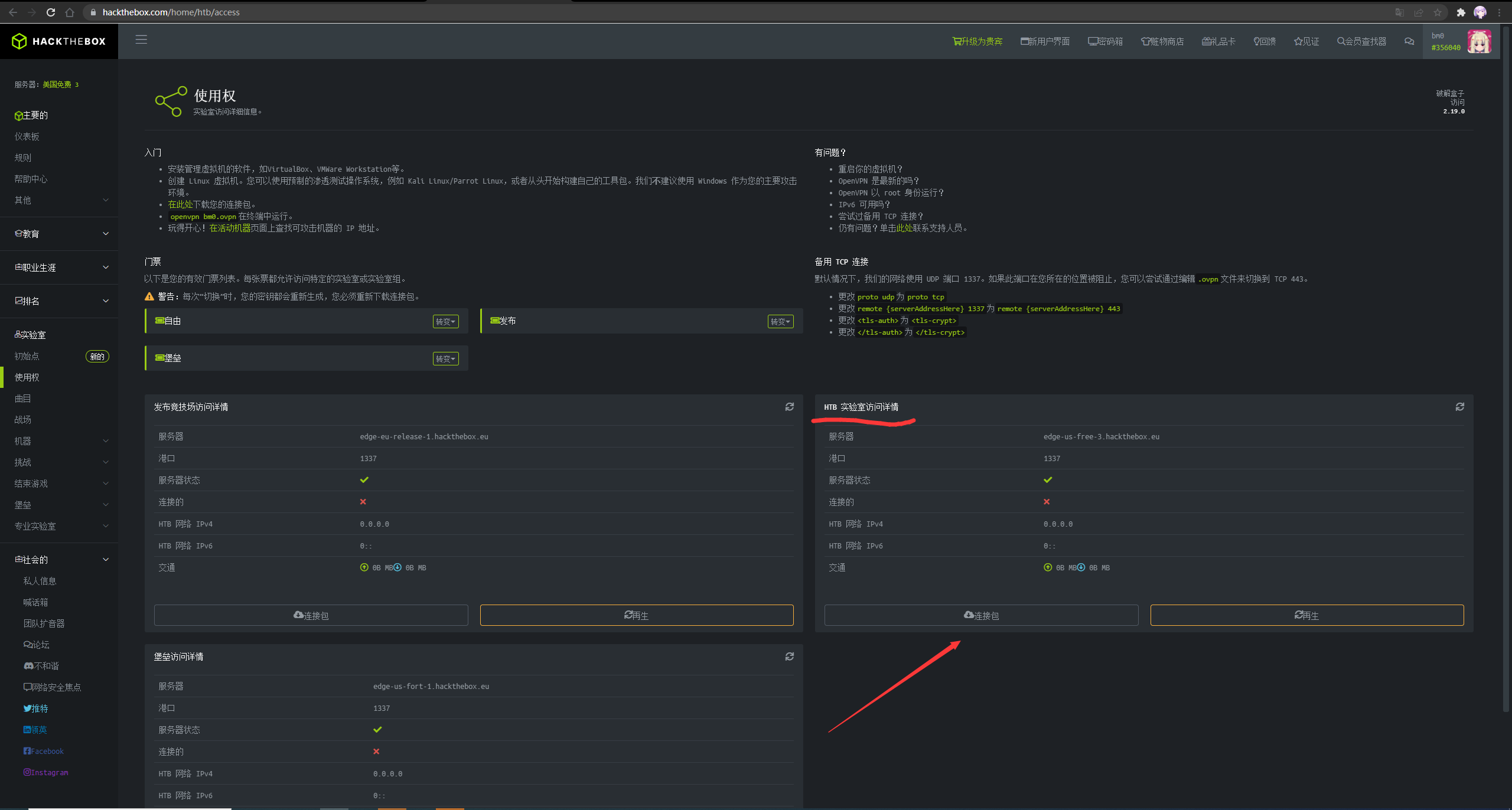Viewport: 1512px width, 810px height.
Task: Click the HackTheBox logo
Action: pos(59,41)
